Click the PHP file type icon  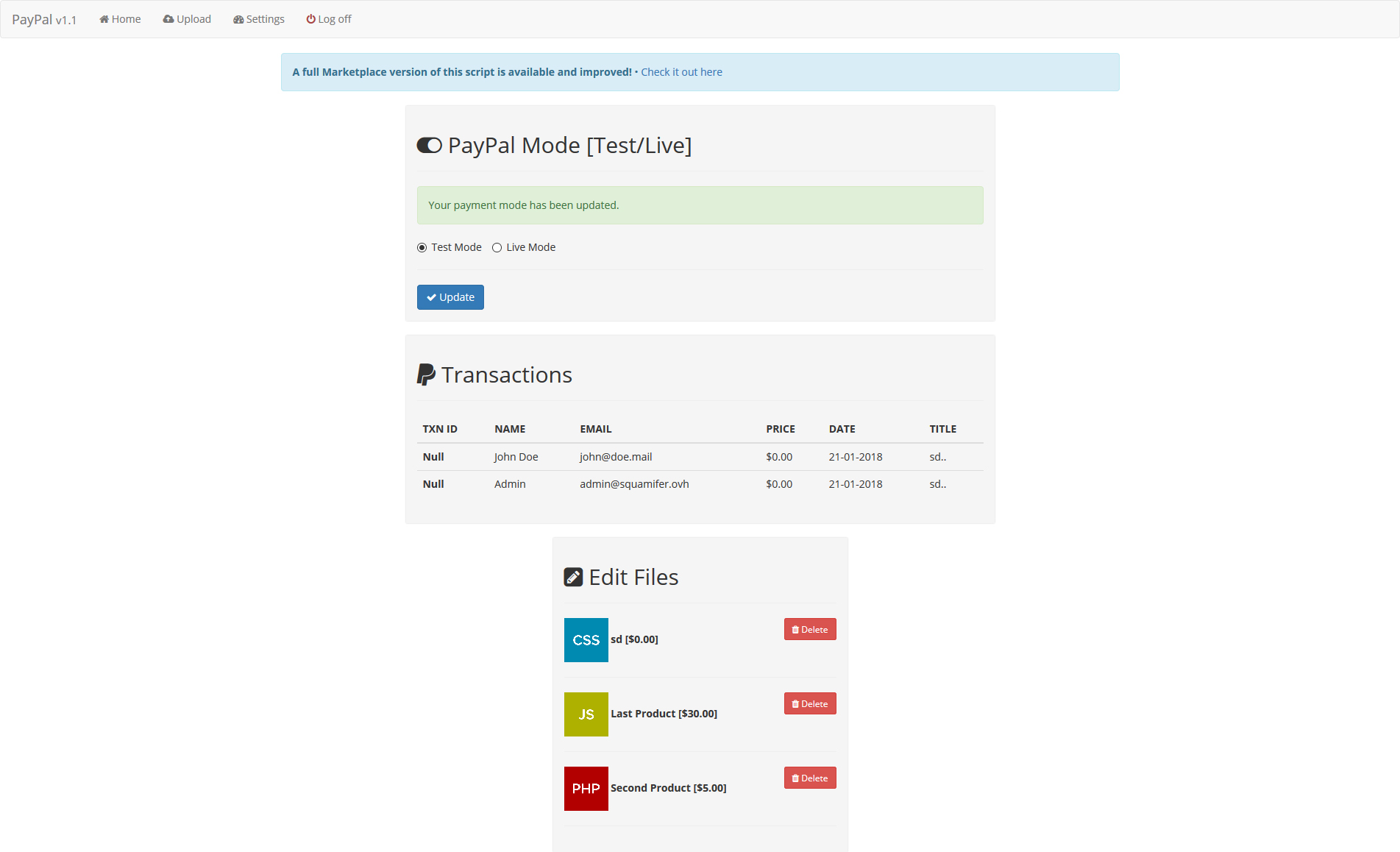[x=586, y=789]
